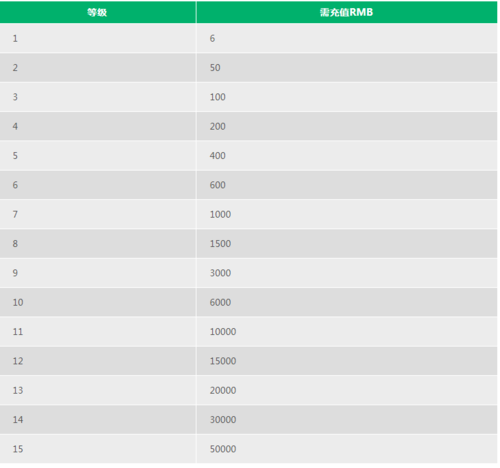Click the 6000 value cell
The height and width of the screenshot is (468, 500).
(x=347, y=302)
